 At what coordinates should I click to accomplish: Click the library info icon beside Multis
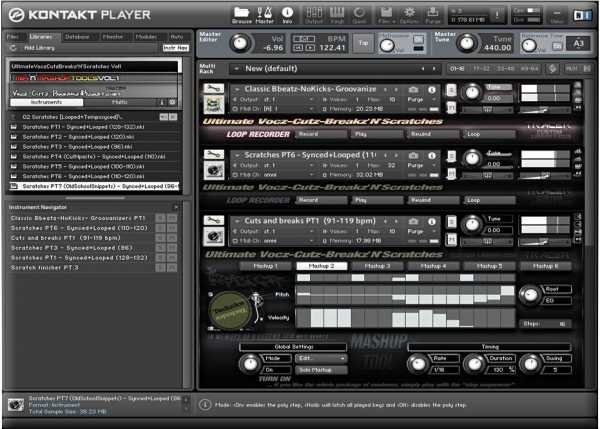(x=161, y=103)
